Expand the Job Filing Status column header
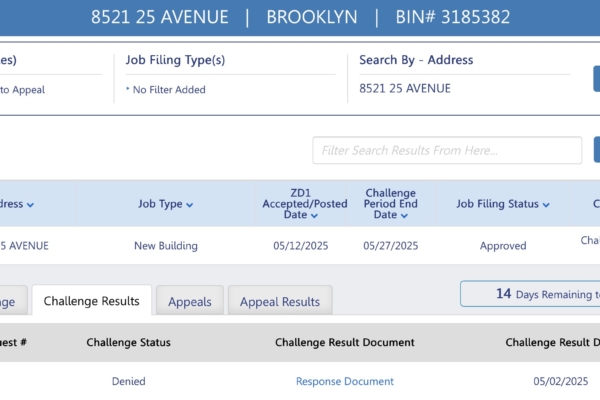This screenshot has width=600, height=400. click(x=503, y=204)
